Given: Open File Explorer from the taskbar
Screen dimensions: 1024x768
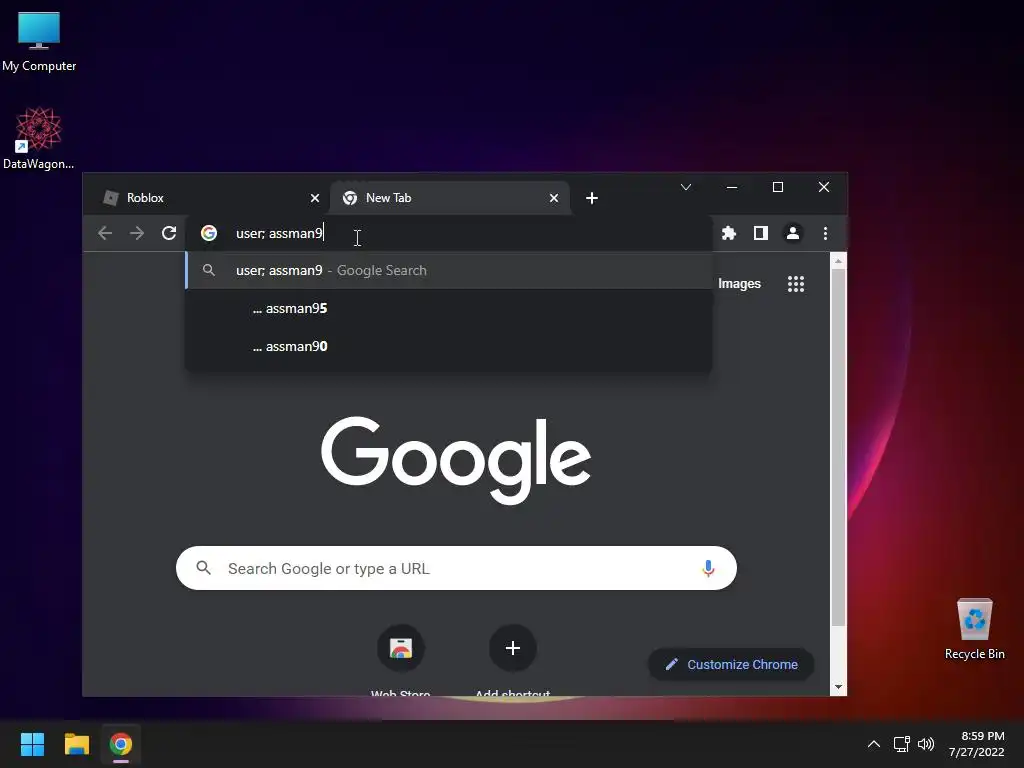Looking at the screenshot, I should 76,744.
